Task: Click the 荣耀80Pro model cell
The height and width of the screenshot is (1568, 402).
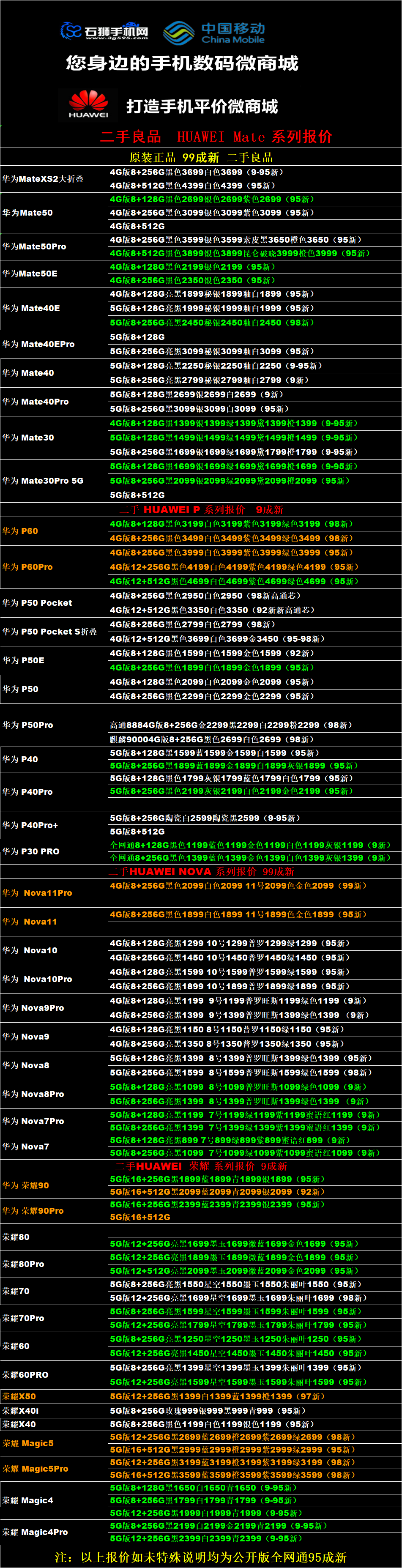Action: pyautogui.click(x=54, y=1264)
